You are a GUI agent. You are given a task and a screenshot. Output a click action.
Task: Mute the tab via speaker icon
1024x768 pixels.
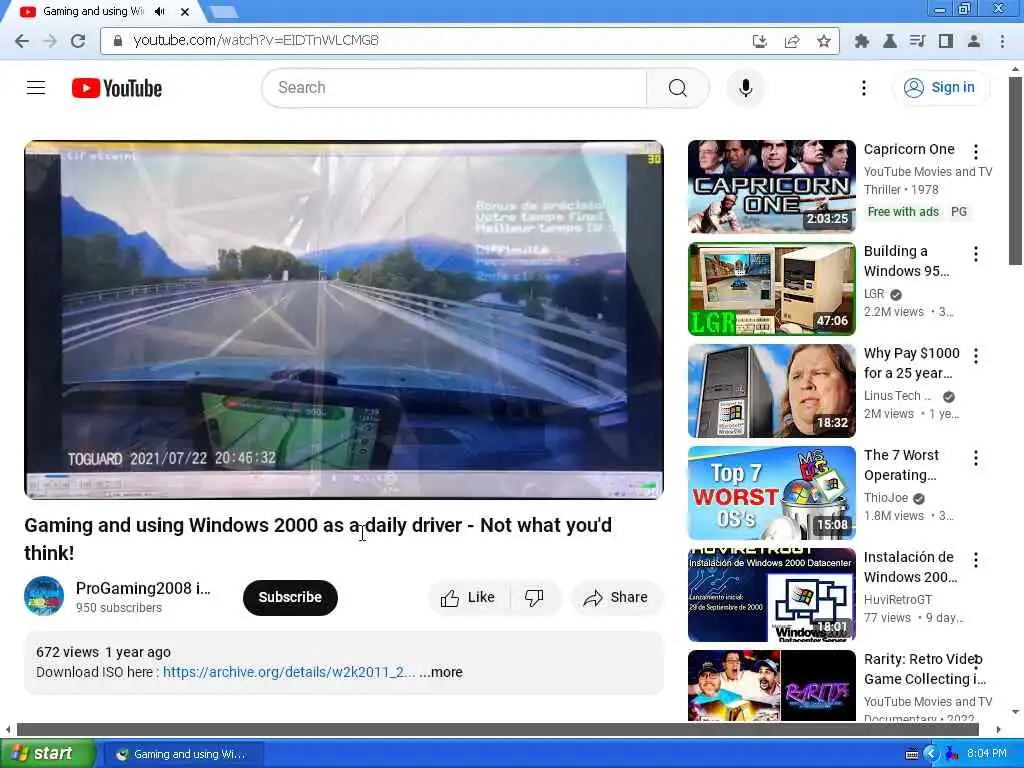pyautogui.click(x=160, y=12)
